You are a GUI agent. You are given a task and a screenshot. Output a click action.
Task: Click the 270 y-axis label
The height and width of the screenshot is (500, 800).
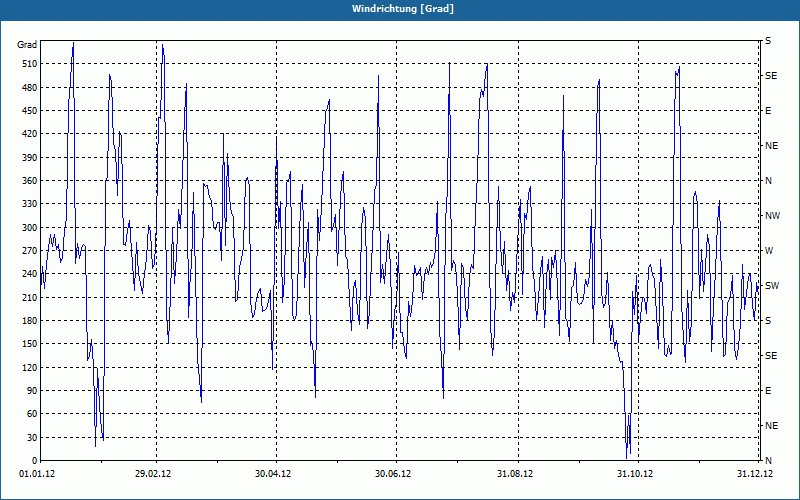[29, 251]
